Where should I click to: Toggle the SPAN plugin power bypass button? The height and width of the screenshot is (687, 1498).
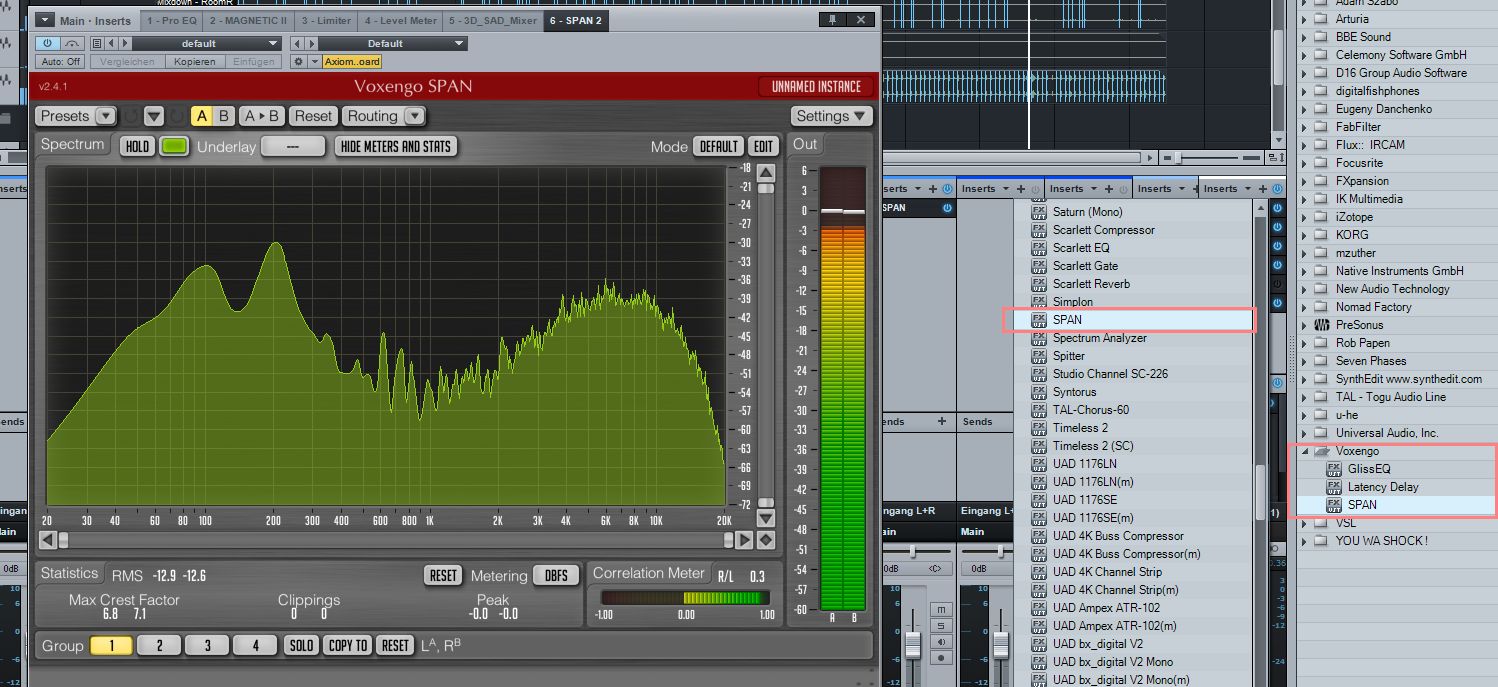[x=48, y=43]
